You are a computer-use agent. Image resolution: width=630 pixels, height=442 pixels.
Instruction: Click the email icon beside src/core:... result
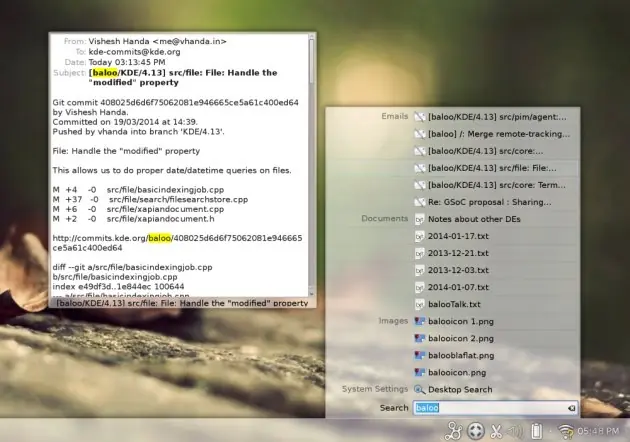point(419,151)
